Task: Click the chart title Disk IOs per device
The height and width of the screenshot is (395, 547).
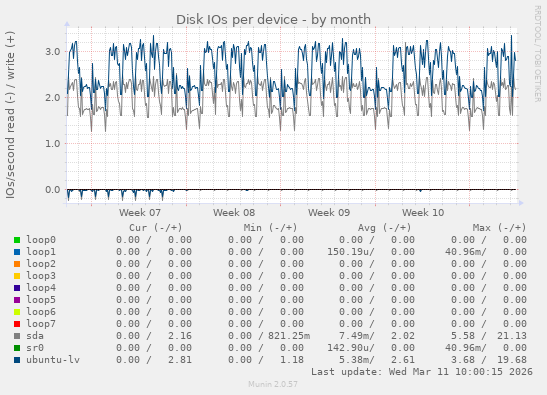Action: tap(273, 20)
